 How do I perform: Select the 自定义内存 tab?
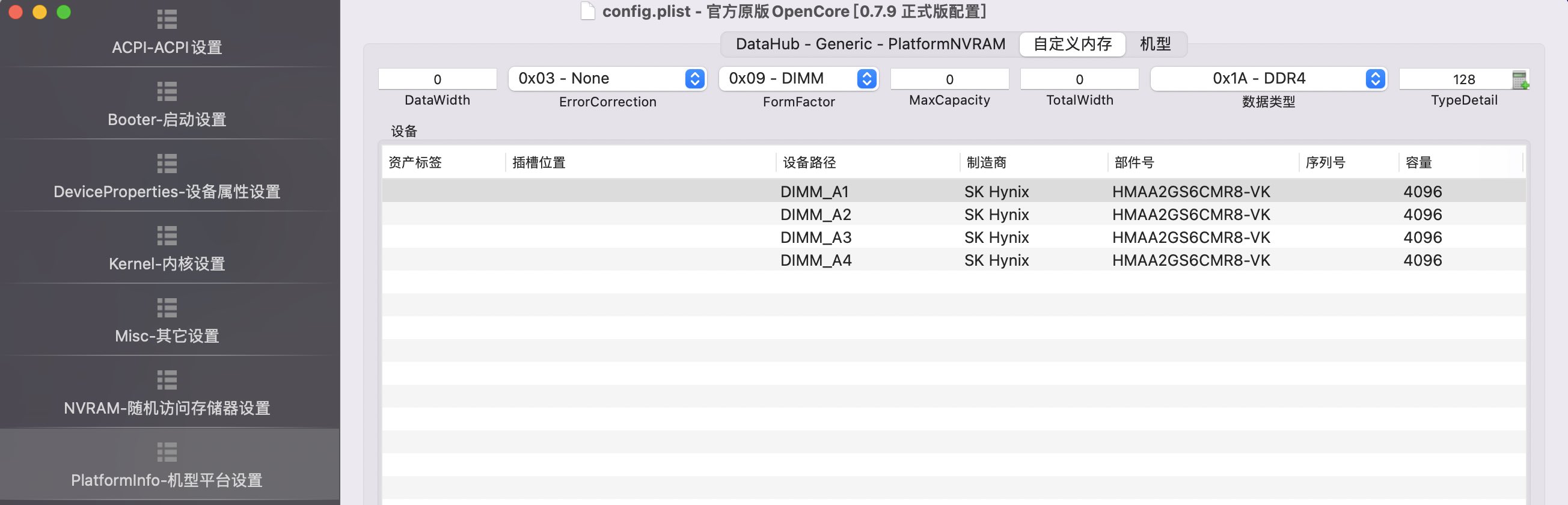tap(1073, 44)
